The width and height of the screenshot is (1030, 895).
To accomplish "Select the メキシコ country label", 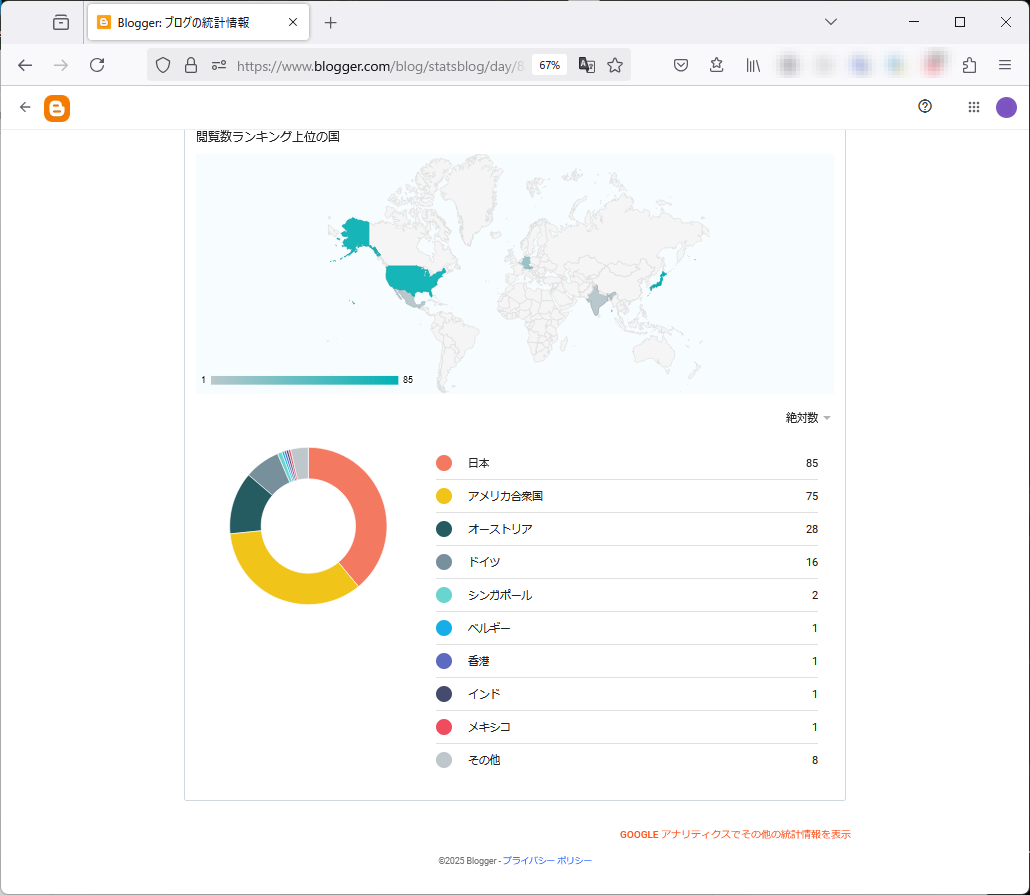I will pos(489,727).
